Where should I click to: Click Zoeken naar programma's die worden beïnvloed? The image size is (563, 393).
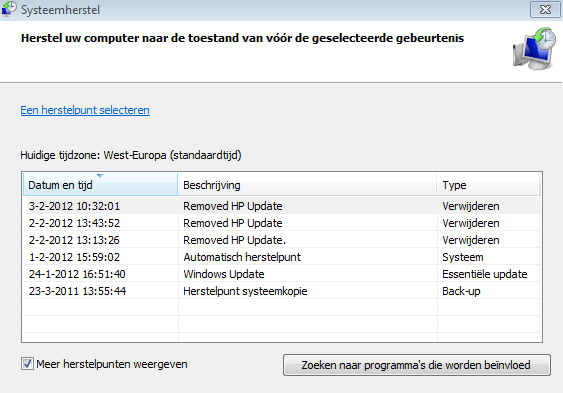[x=417, y=365]
